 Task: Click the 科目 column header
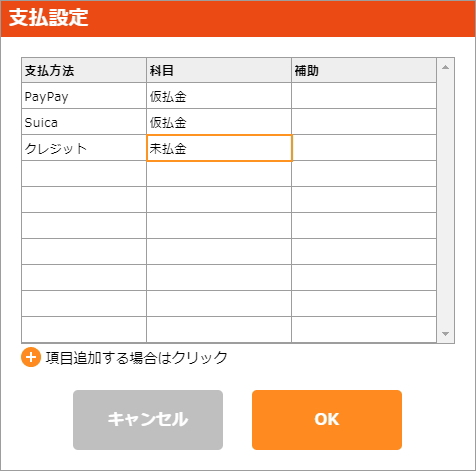(x=219, y=70)
